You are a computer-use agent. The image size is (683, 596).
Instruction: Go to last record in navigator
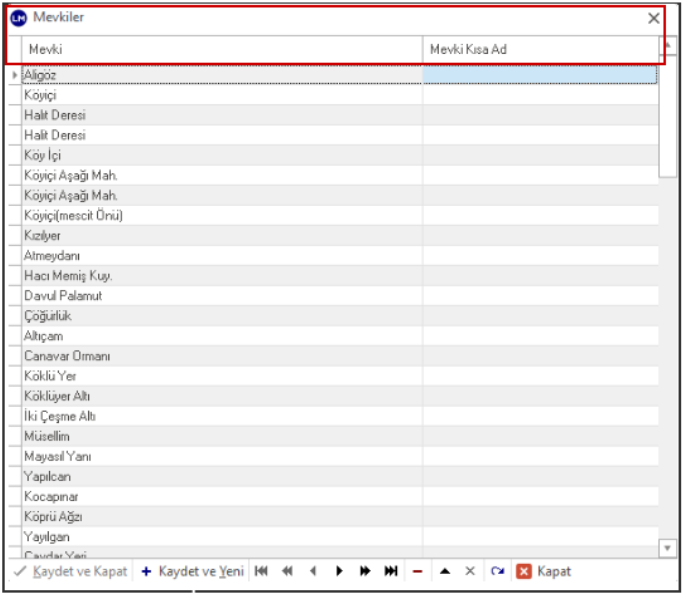[x=391, y=571]
